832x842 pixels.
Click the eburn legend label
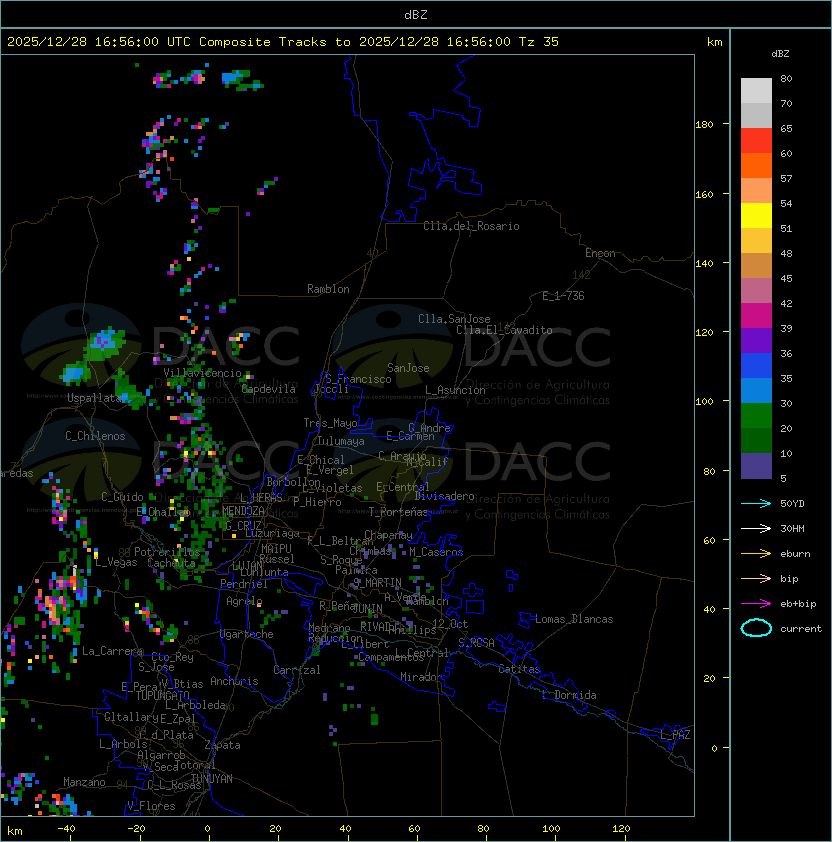point(795,554)
